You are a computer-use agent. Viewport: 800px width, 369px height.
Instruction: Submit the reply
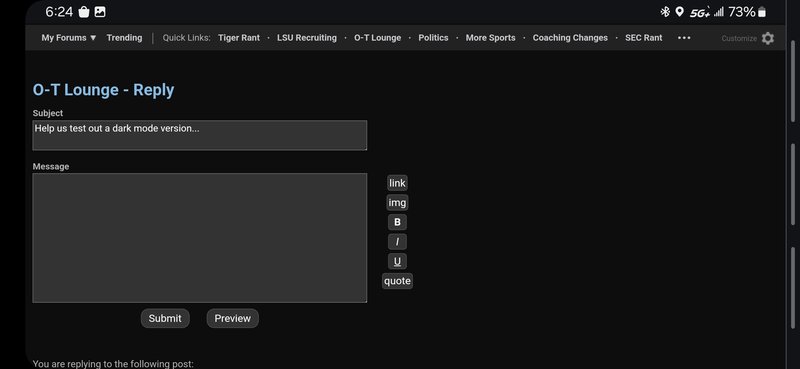click(165, 318)
